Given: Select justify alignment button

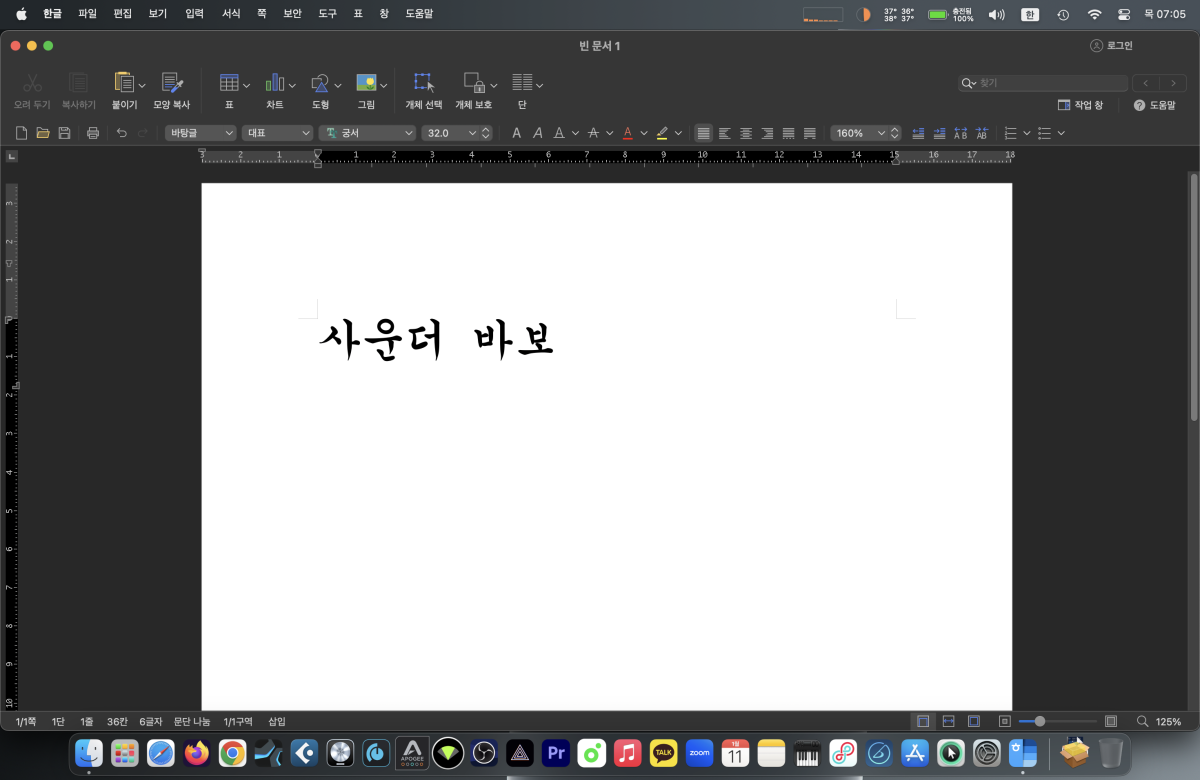Looking at the screenshot, I should tap(704, 133).
